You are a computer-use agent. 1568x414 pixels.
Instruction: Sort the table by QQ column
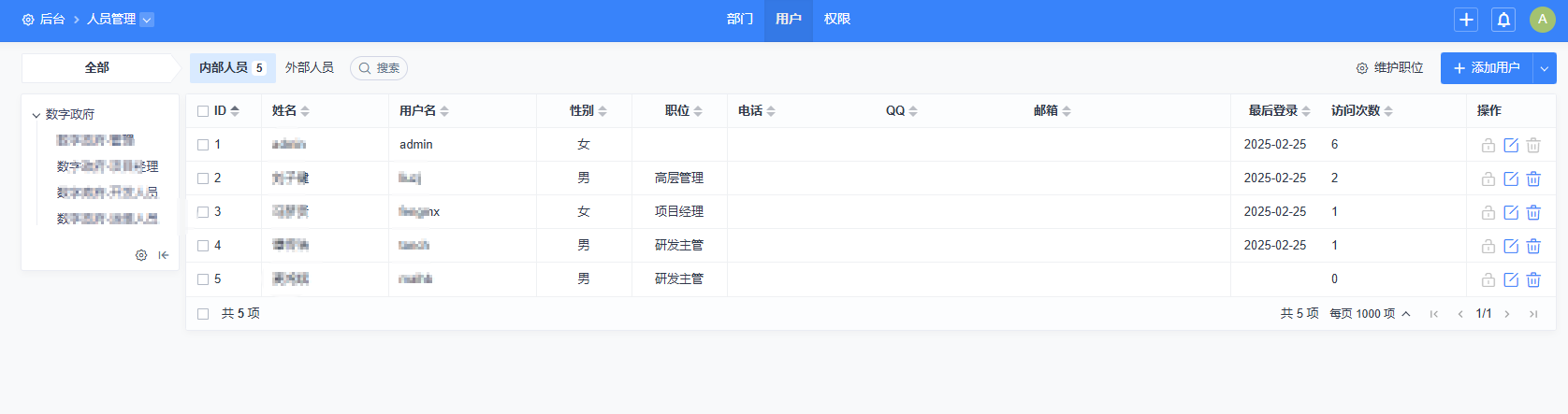(x=902, y=111)
